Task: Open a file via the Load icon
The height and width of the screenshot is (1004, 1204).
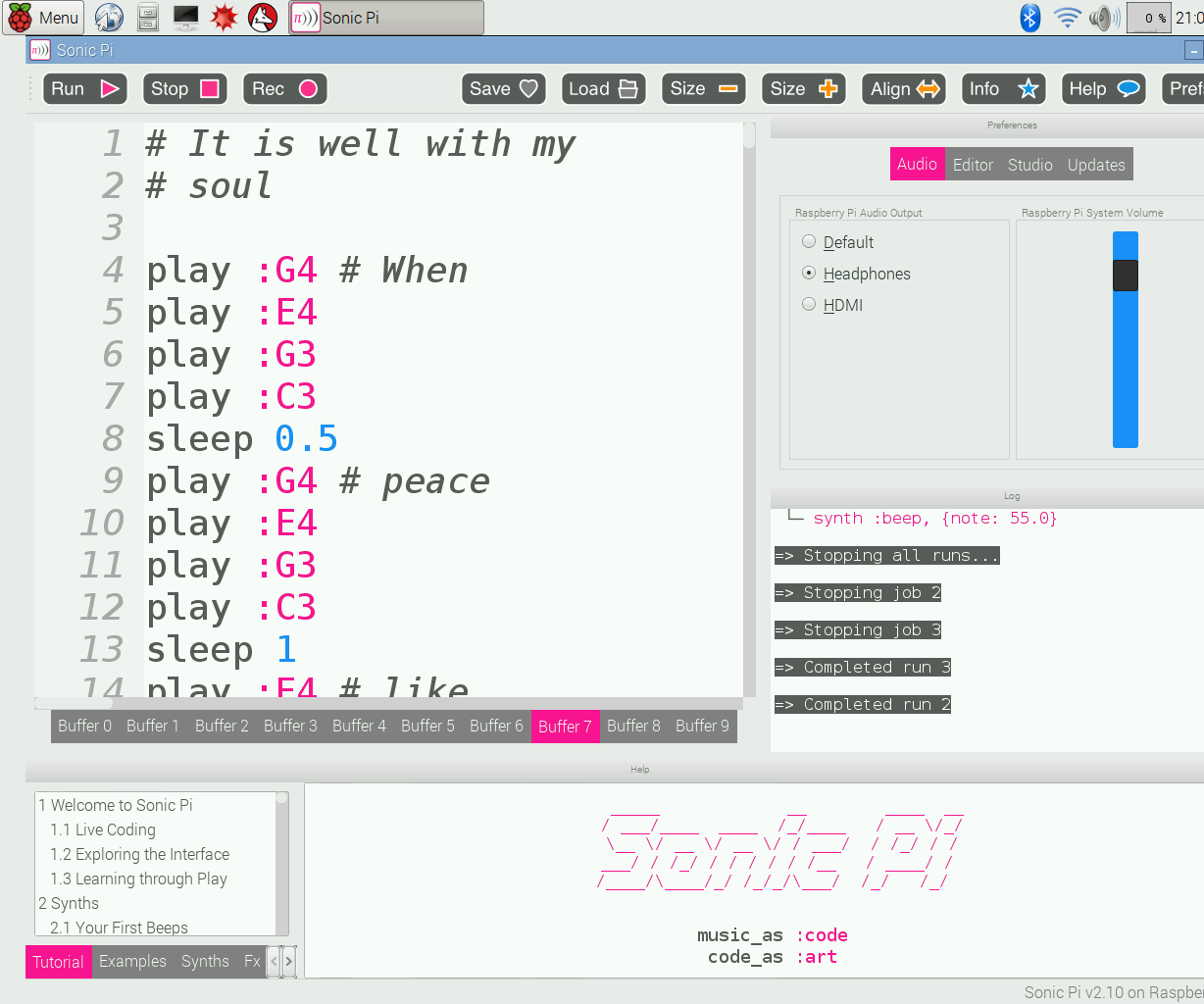Action: point(603,88)
